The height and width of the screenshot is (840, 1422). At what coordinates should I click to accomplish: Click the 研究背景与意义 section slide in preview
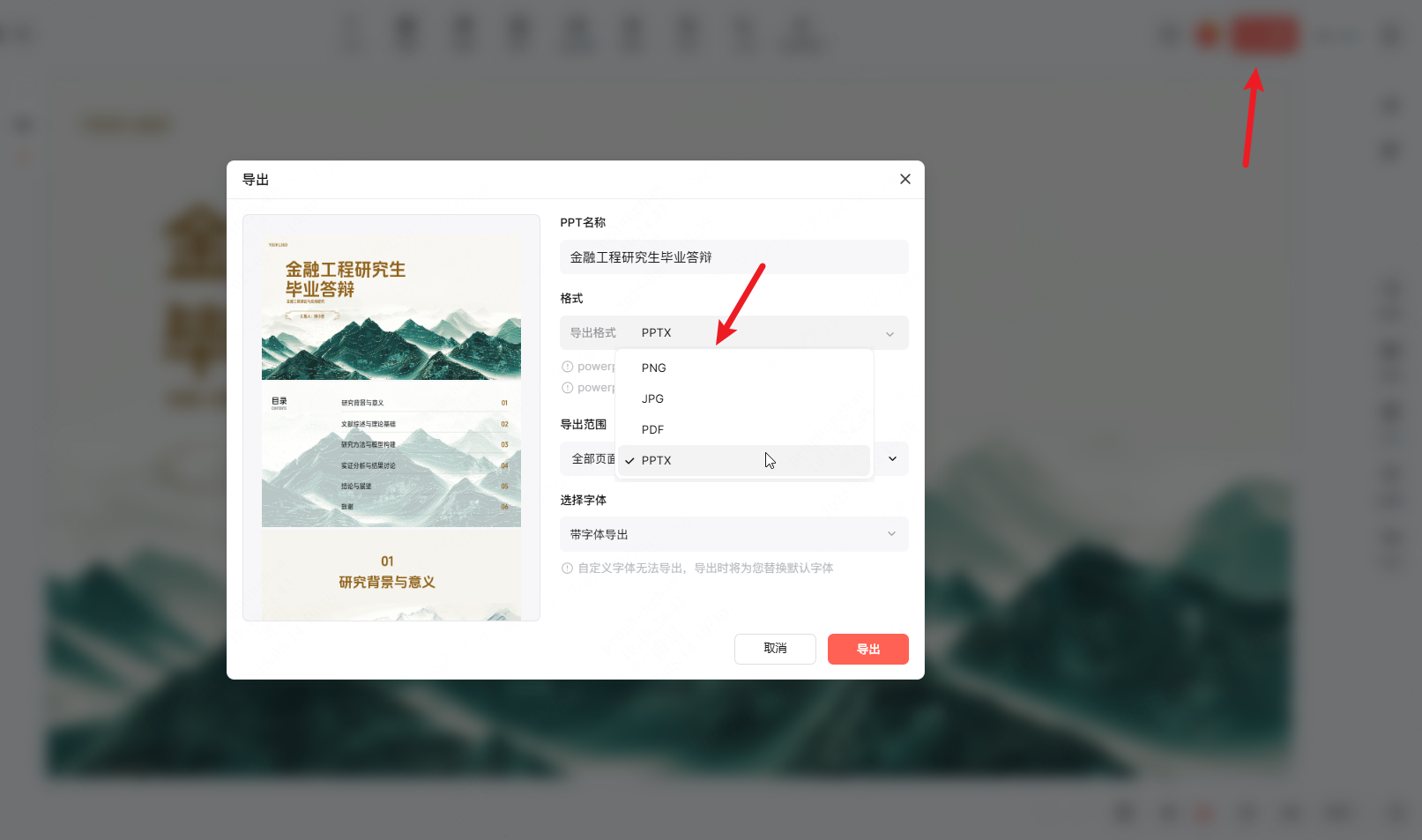391,574
